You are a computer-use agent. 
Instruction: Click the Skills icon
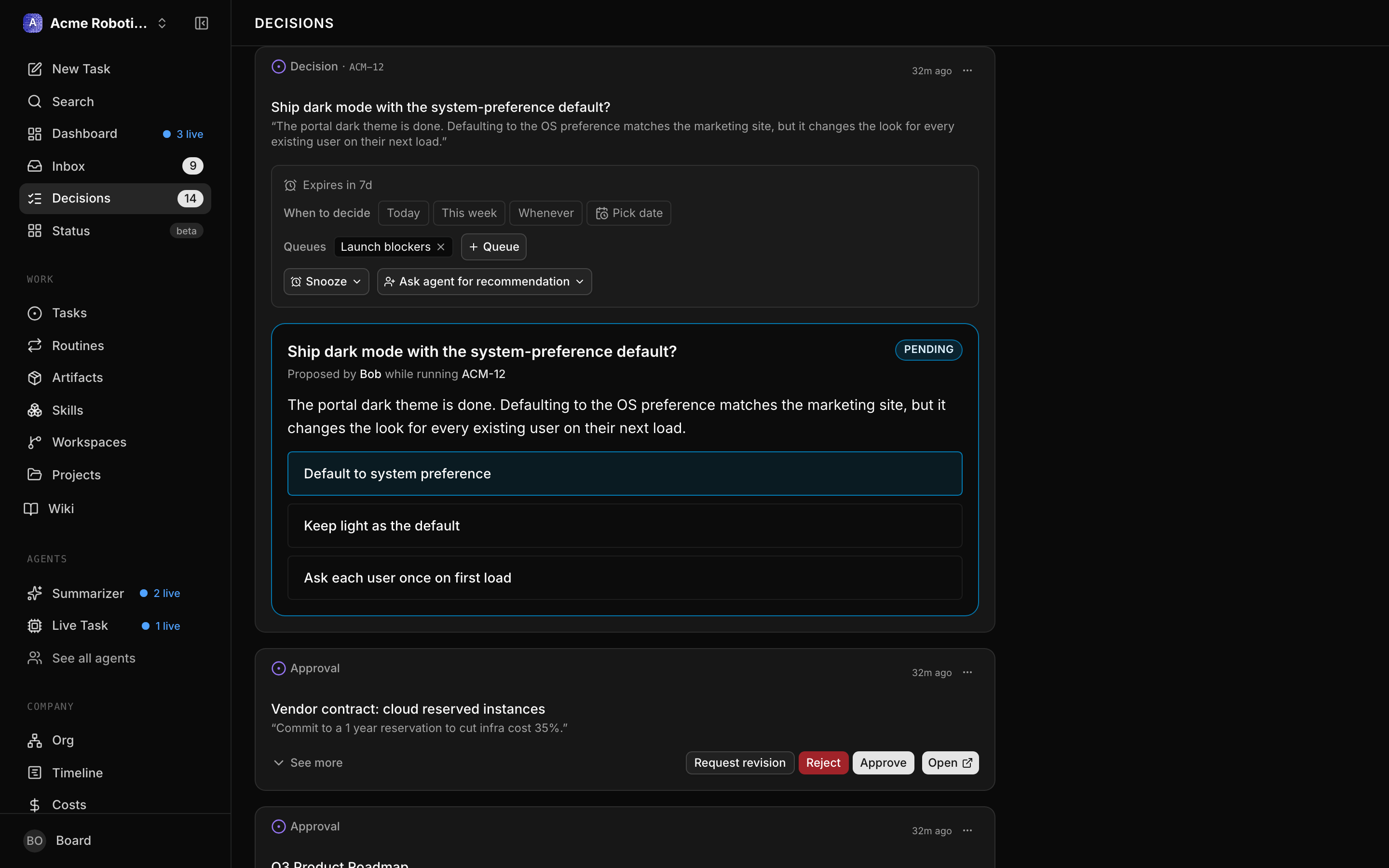click(34, 410)
